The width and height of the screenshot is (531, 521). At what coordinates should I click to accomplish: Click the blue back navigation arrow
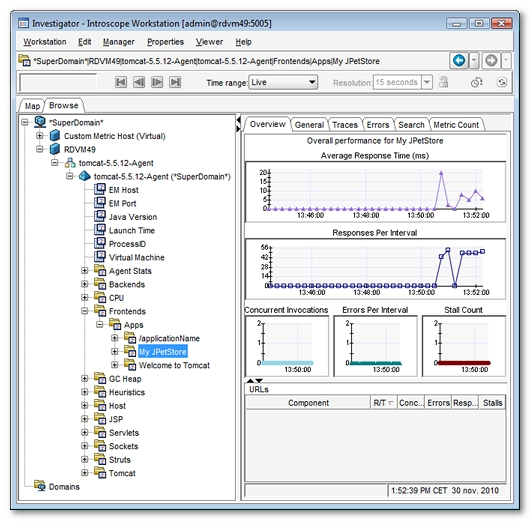(459, 61)
